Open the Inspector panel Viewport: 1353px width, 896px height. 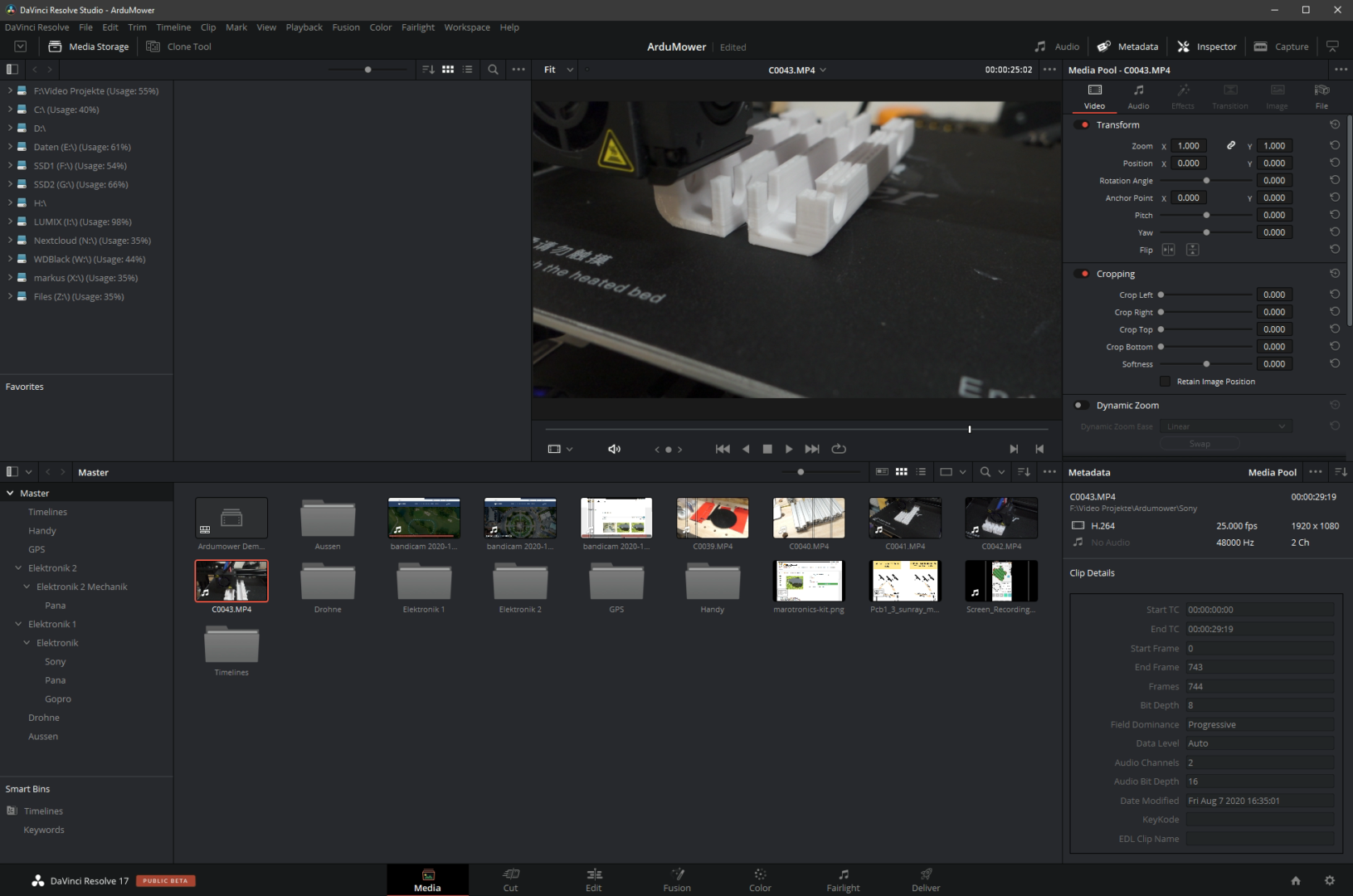pos(1207,46)
